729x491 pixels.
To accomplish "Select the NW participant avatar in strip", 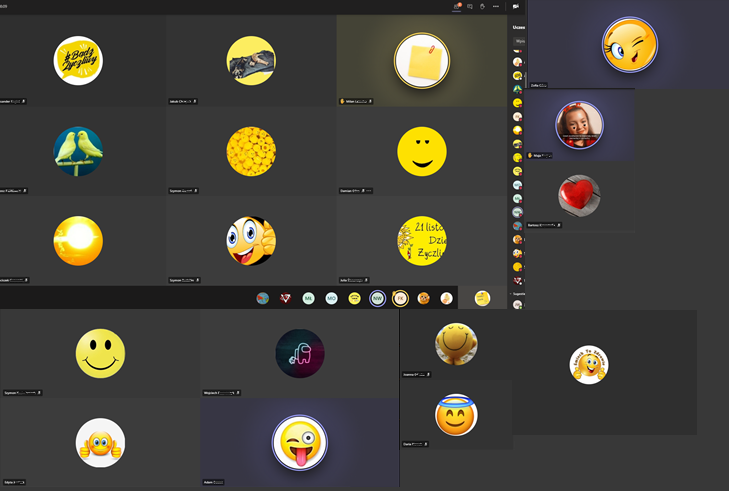I will click(377, 298).
